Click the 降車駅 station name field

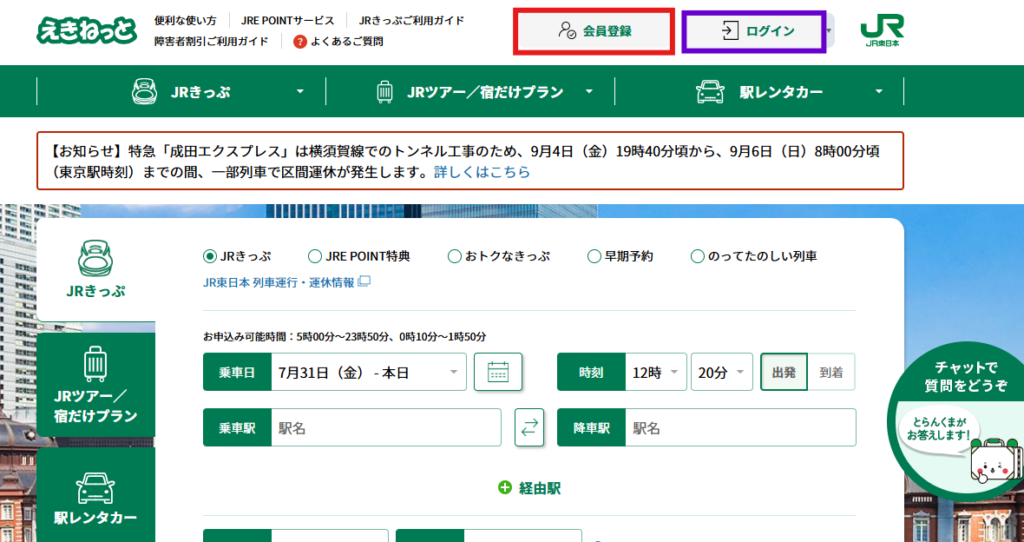(x=740, y=428)
